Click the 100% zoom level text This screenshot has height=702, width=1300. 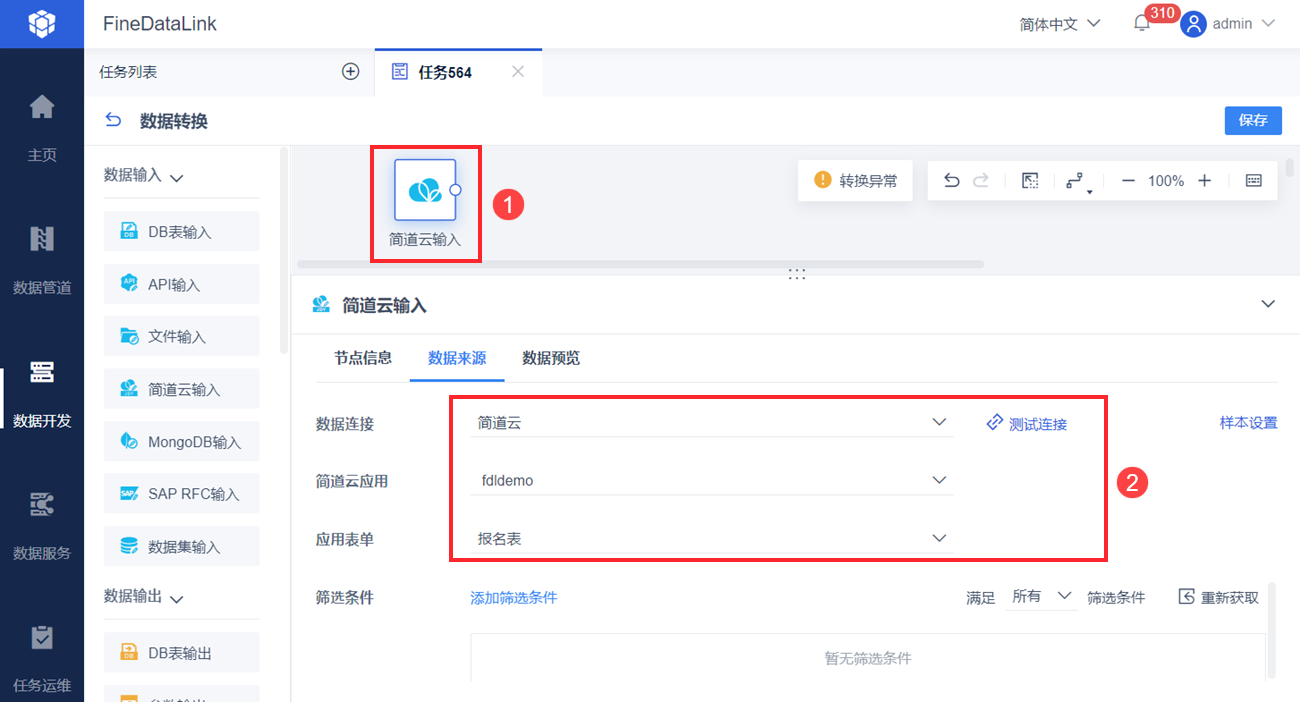[1166, 181]
